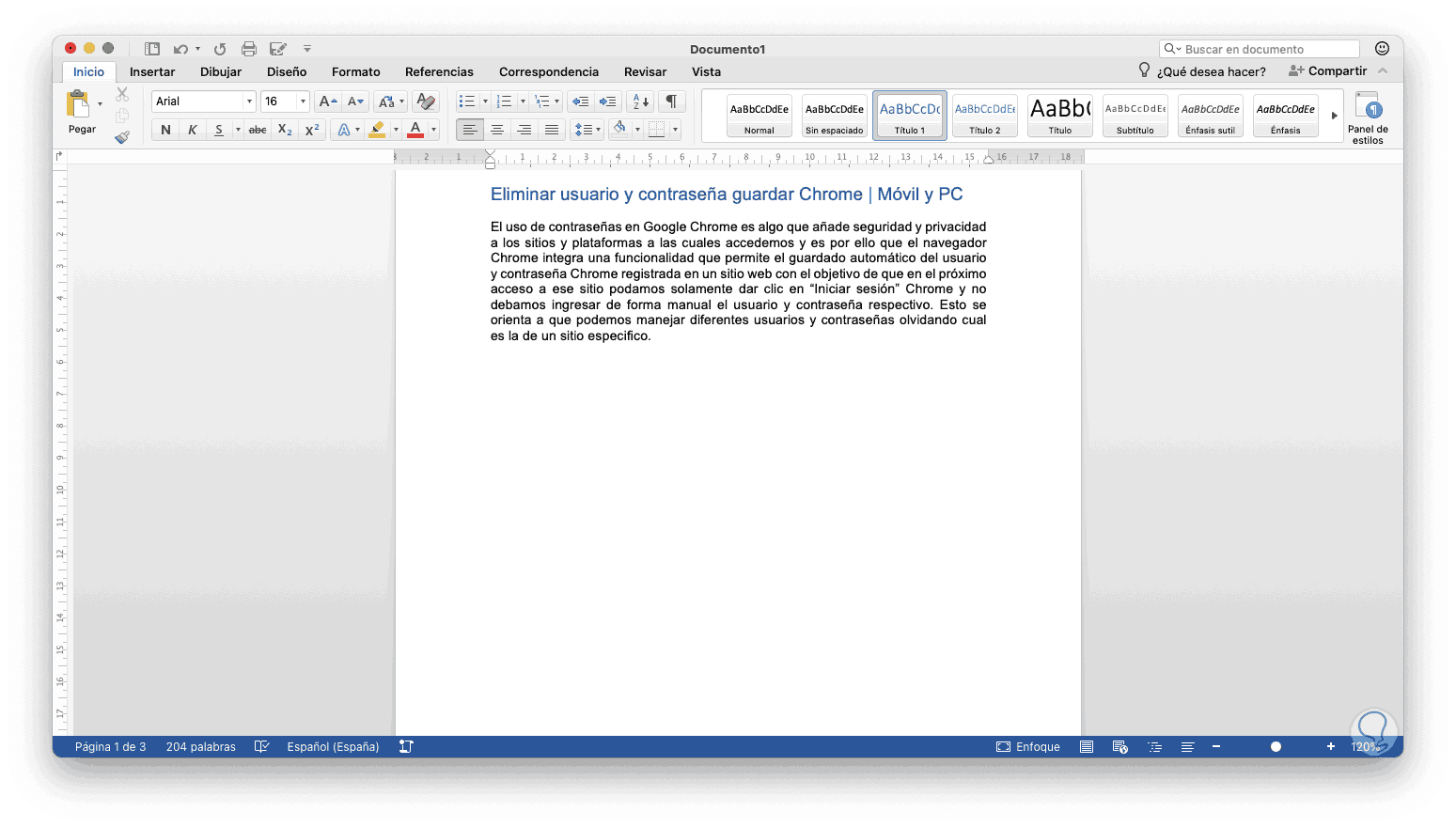1456x827 pixels.
Task: Sort text with the A-Z icon
Action: tap(640, 101)
